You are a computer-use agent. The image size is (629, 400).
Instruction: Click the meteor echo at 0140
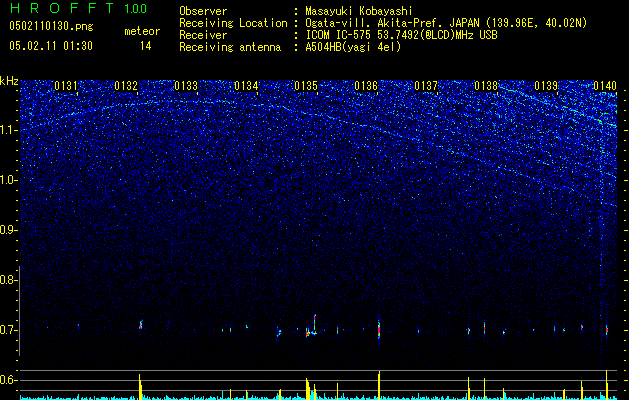[x=607, y=330]
